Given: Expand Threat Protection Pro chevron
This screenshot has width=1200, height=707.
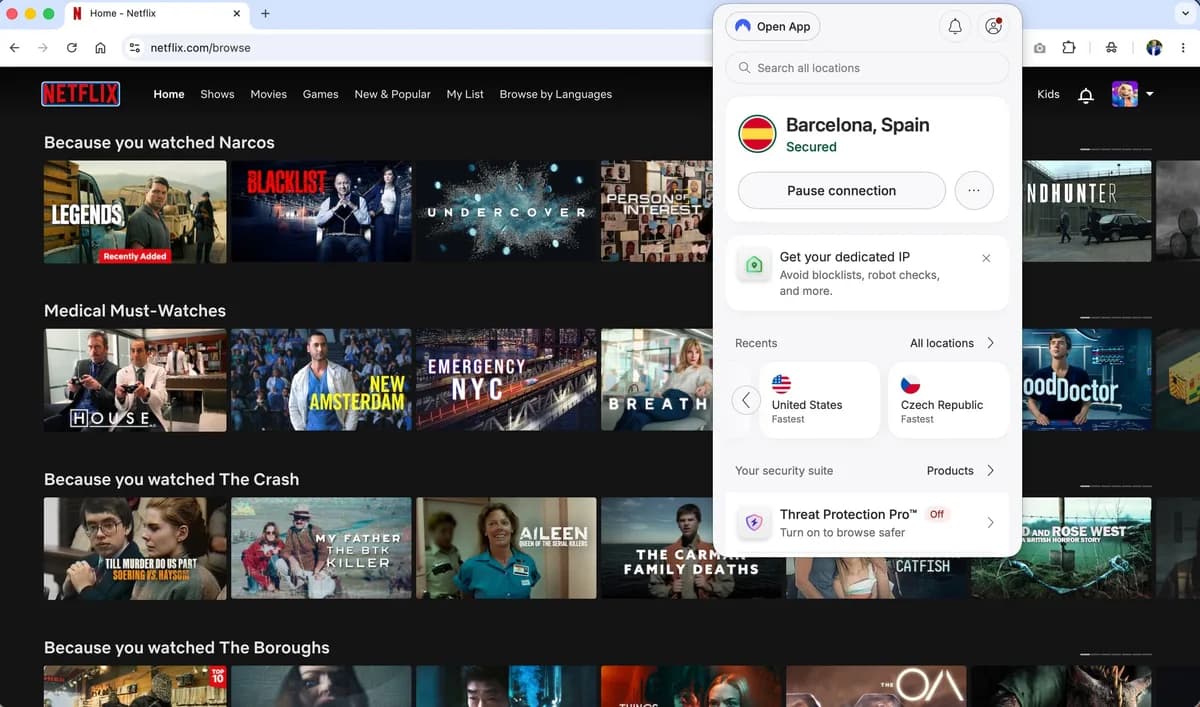Looking at the screenshot, I should [x=990, y=522].
